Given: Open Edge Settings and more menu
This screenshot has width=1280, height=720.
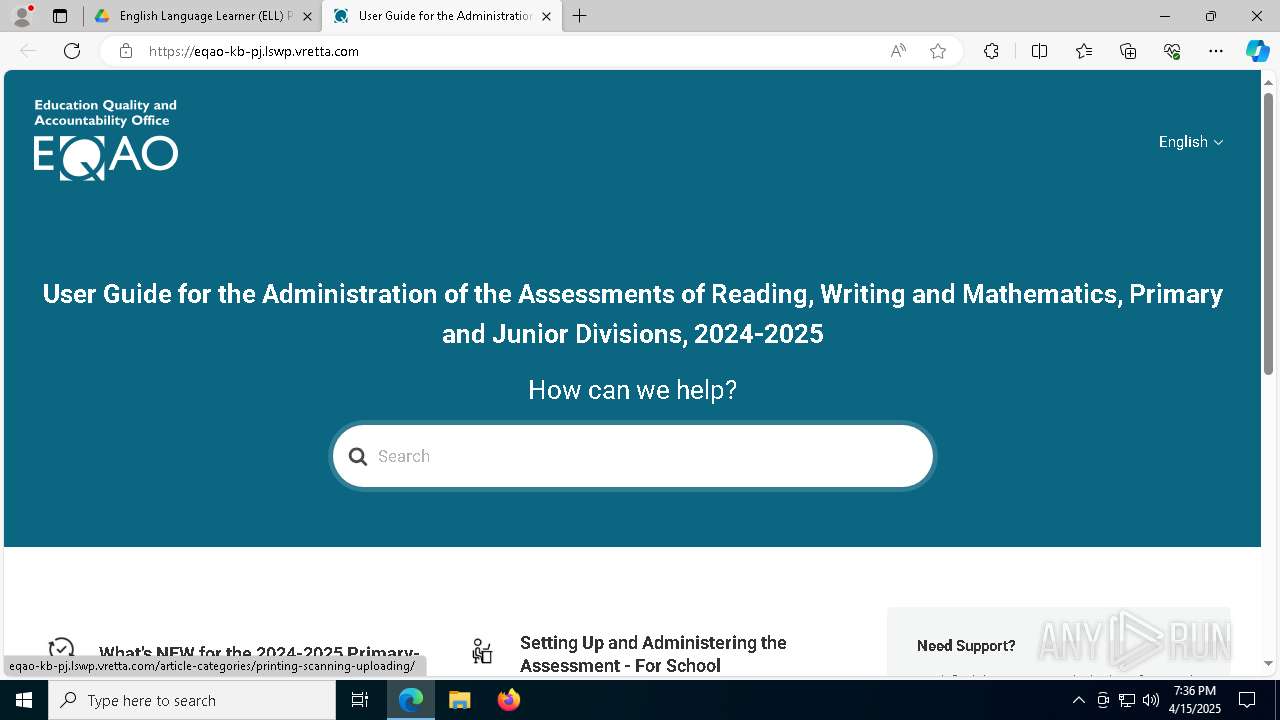Looking at the screenshot, I should coord(1216,51).
